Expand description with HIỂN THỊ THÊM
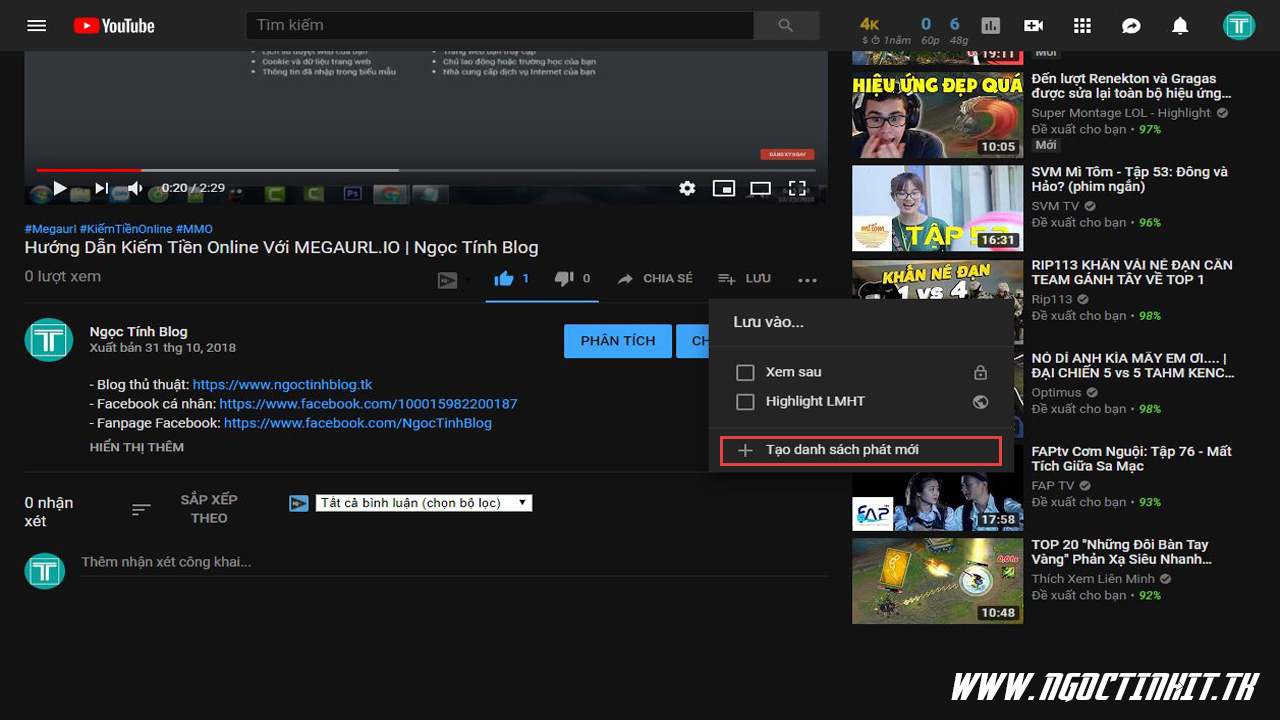Viewport: 1280px width, 720px height. pos(137,447)
